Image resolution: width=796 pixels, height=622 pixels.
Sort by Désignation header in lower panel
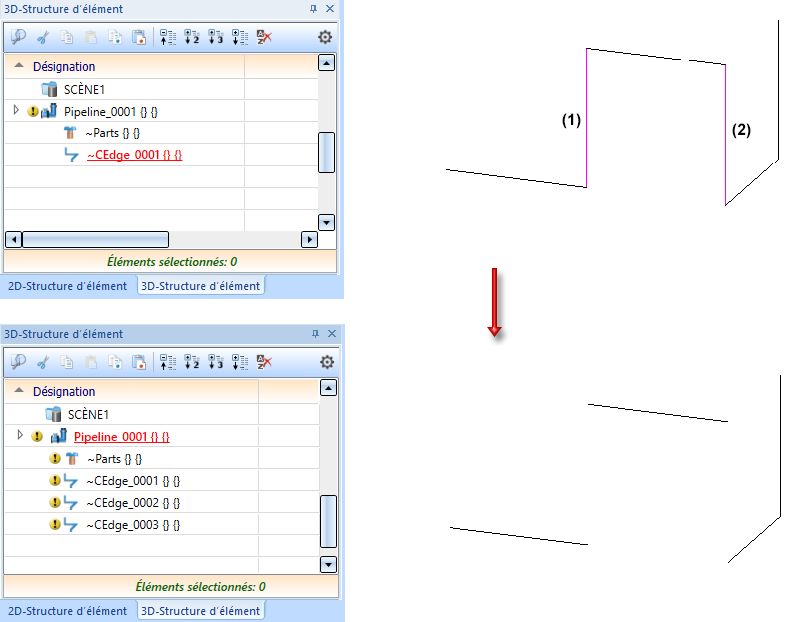point(64,391)
